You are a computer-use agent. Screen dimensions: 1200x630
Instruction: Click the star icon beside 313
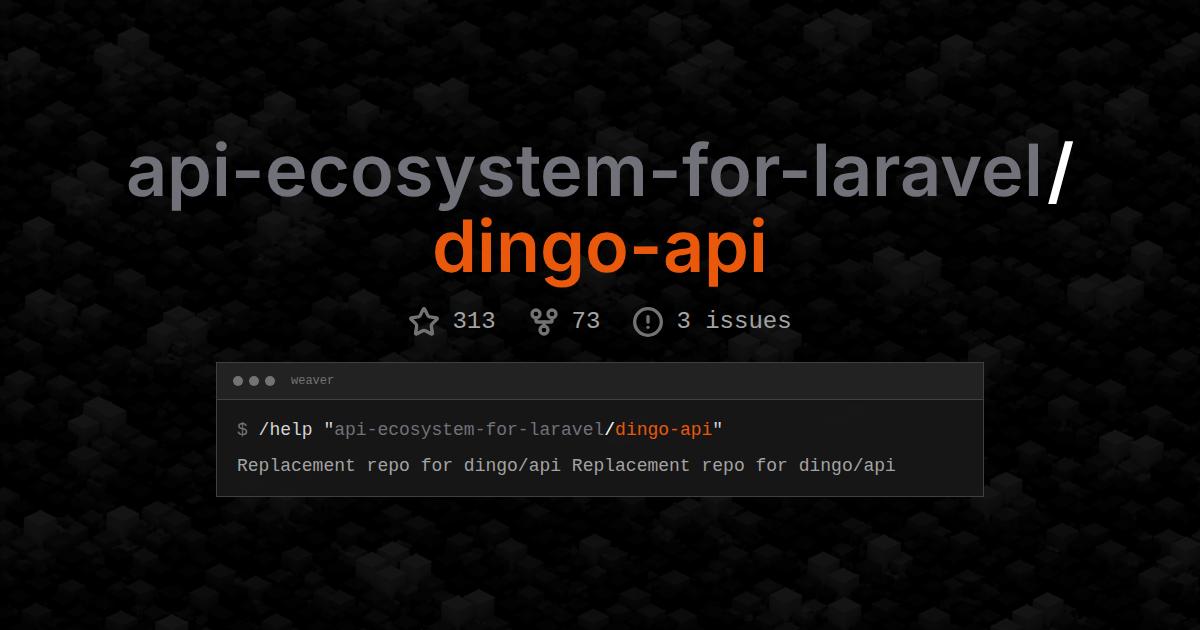click(424, 321)
